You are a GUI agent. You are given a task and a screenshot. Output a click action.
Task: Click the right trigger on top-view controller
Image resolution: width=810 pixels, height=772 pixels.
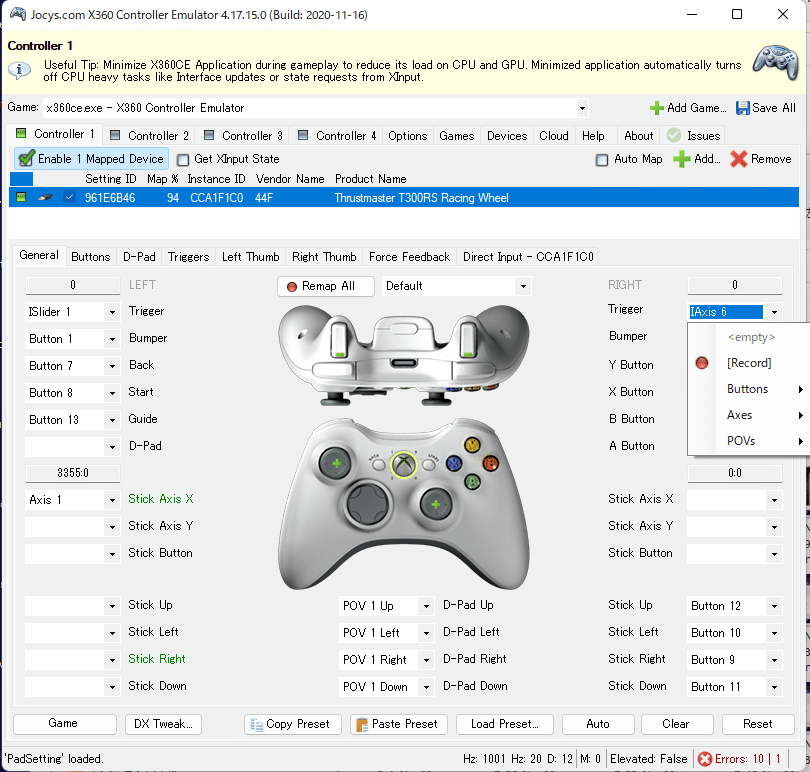468,339
